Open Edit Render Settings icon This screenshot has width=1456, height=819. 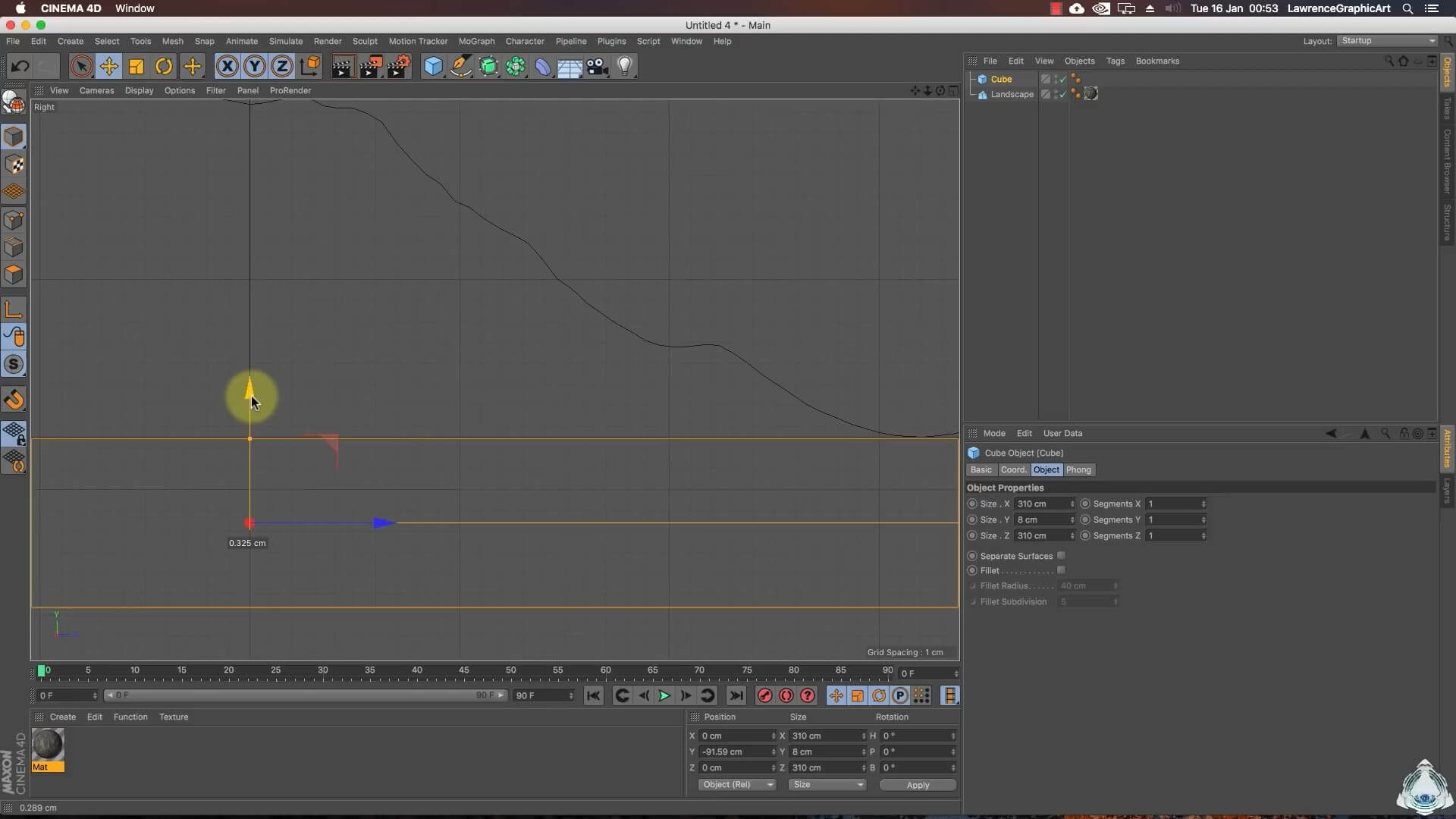[398, 67]
